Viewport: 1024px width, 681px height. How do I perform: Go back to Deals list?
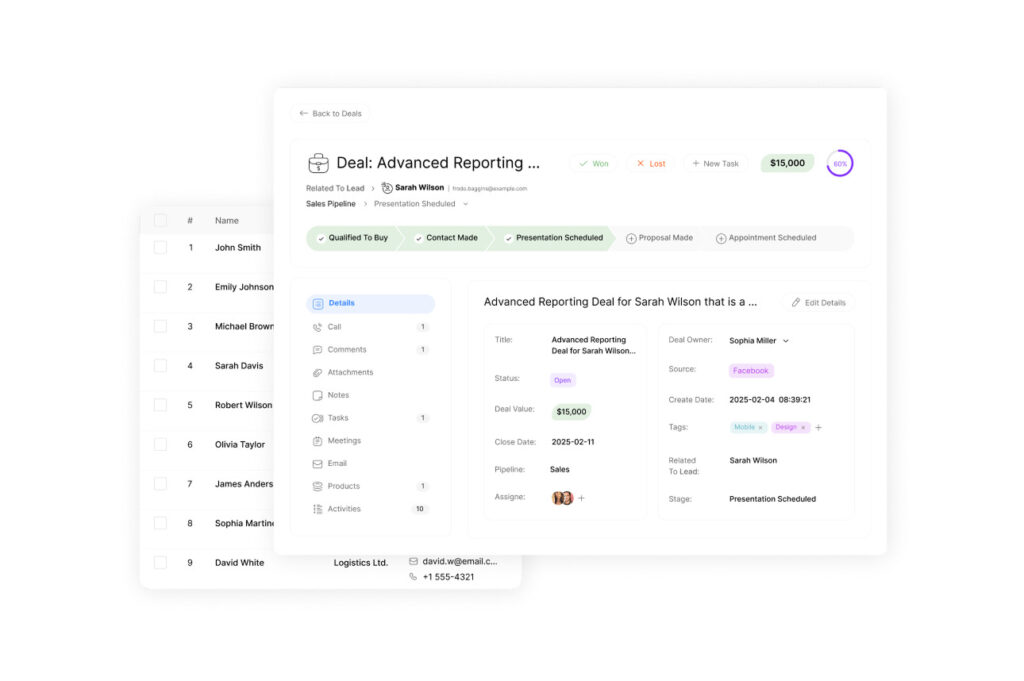[x=330, y=114]
